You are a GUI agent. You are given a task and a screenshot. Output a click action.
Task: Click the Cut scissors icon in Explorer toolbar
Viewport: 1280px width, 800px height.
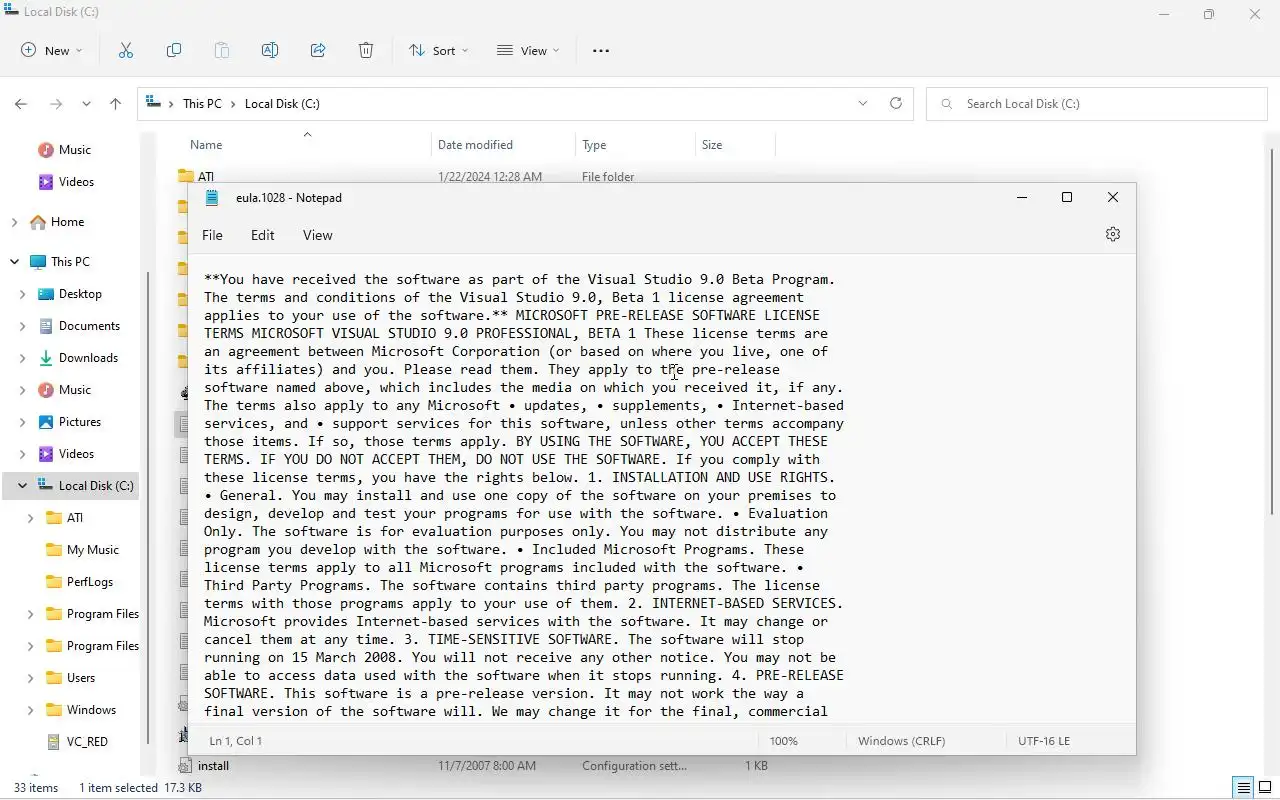click(x=125, y=50)
